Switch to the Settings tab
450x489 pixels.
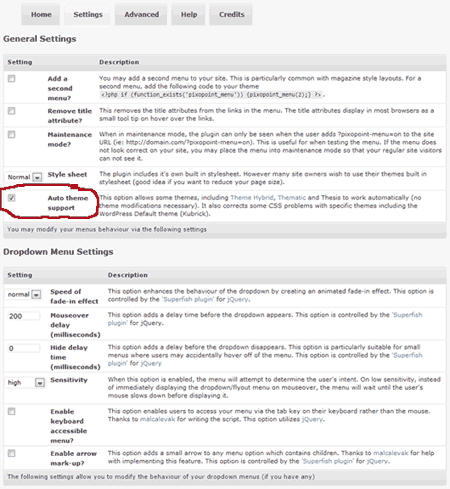(x=87, y=15)
